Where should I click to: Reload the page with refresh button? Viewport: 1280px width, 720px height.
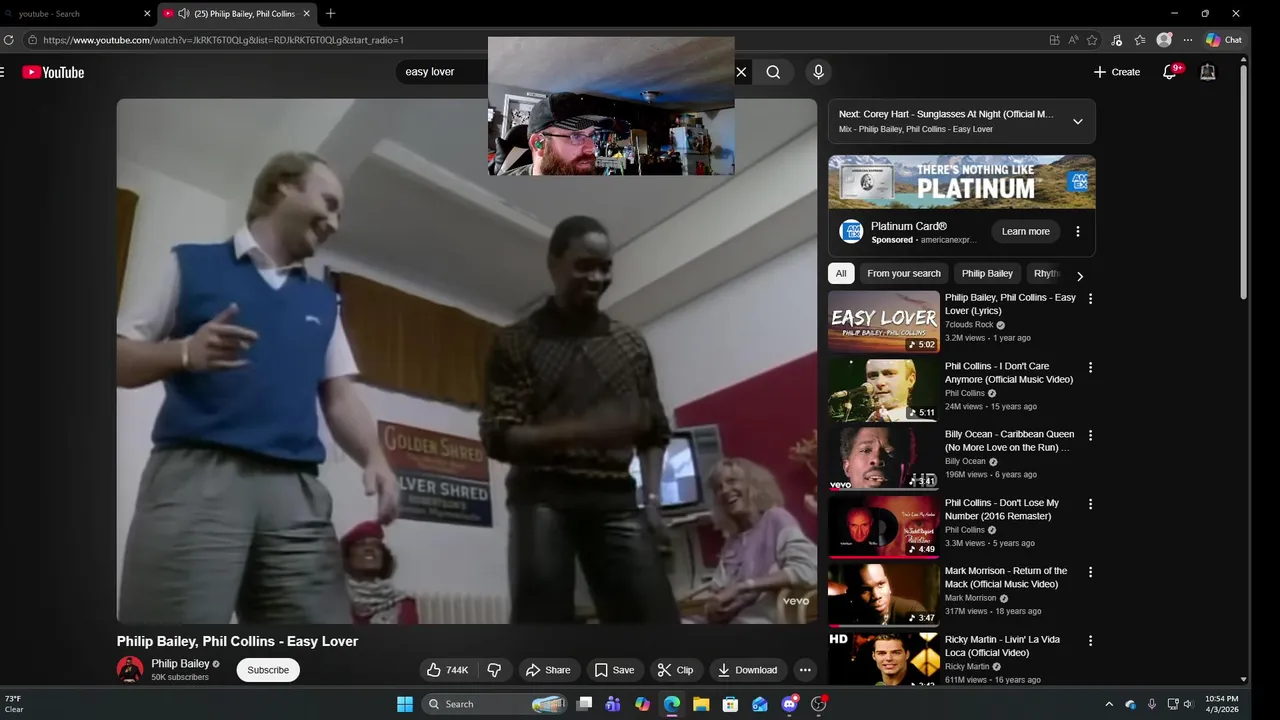(9, 40)
